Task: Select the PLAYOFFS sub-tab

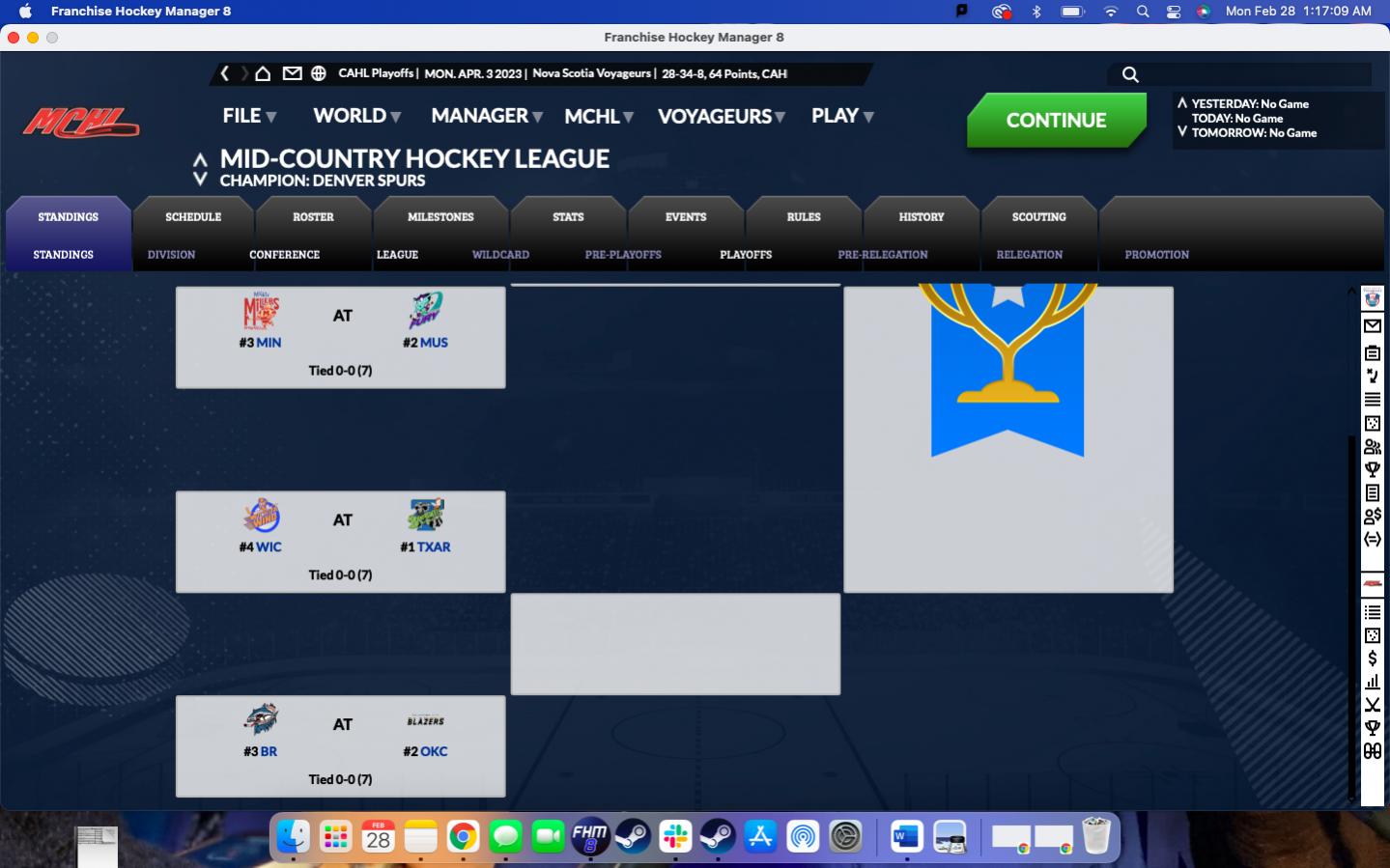Action: point(746,255)
